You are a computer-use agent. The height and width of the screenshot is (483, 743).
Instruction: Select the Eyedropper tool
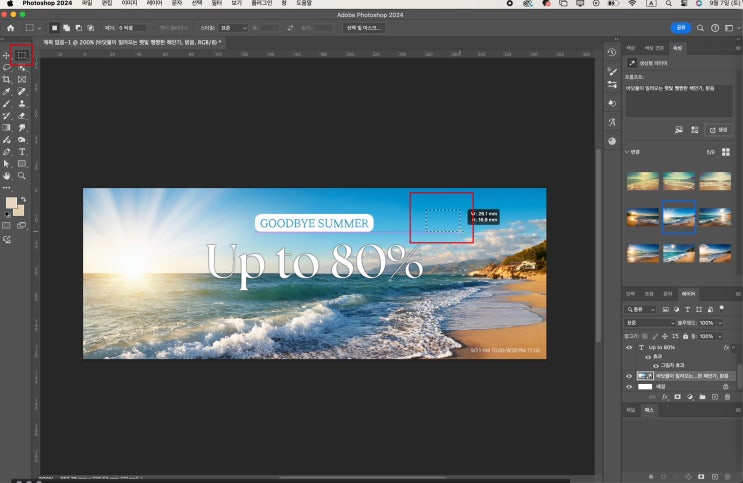point(6,91)
